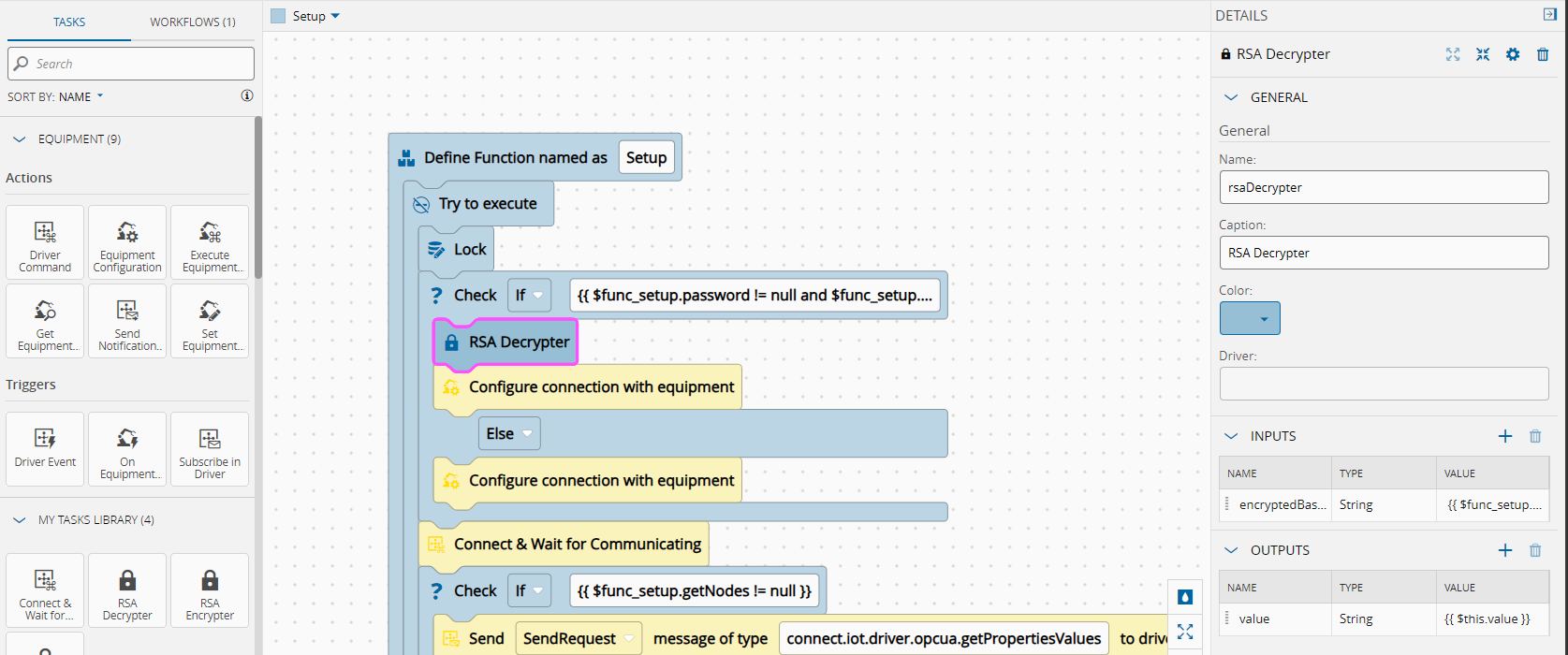Select the Define Function named as block
This screenshot has height=655, width=1568.
pos(515,157)
